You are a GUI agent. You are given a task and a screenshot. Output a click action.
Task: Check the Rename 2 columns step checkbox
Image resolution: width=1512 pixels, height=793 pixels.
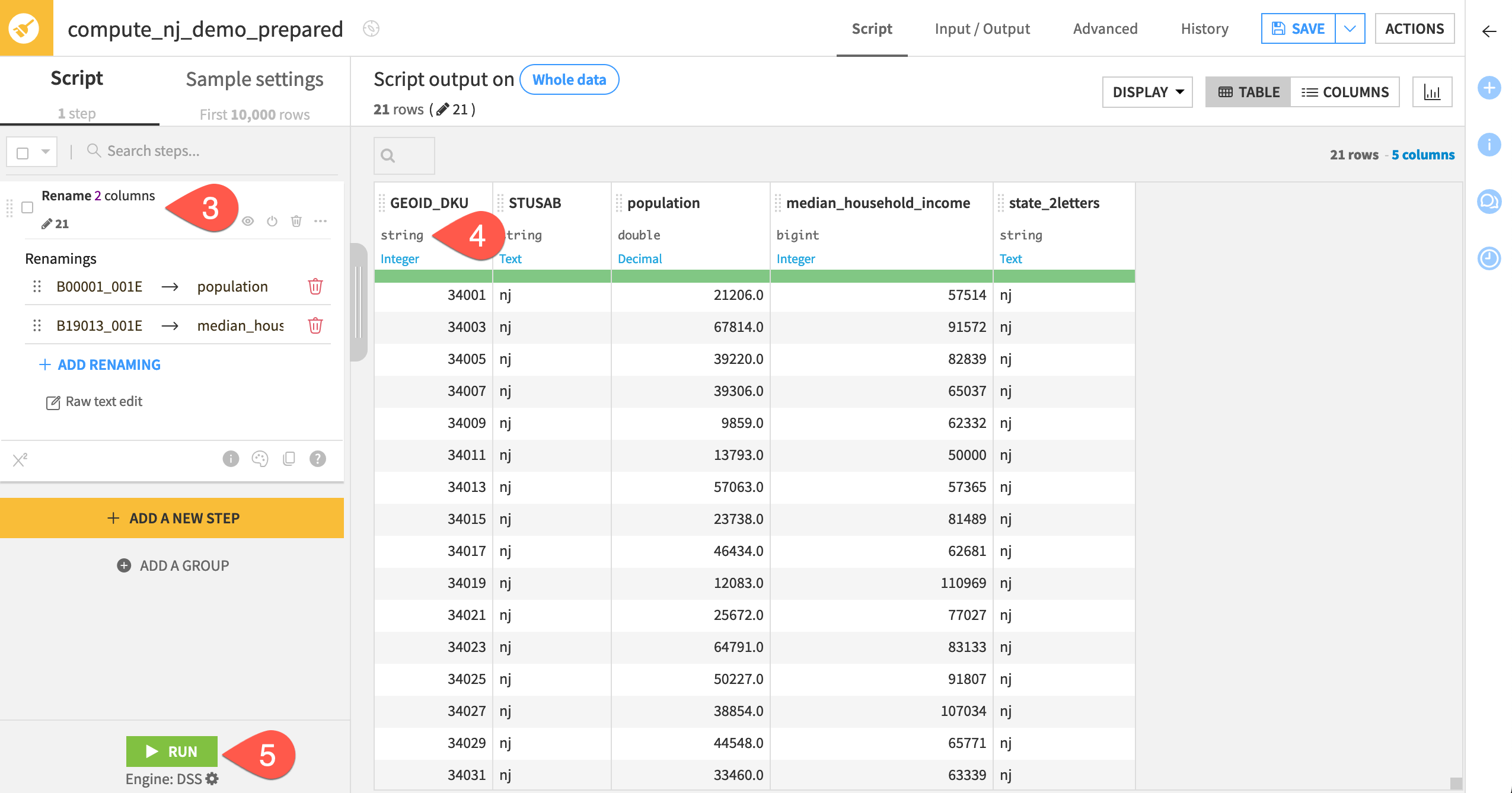tap(27, 207)
